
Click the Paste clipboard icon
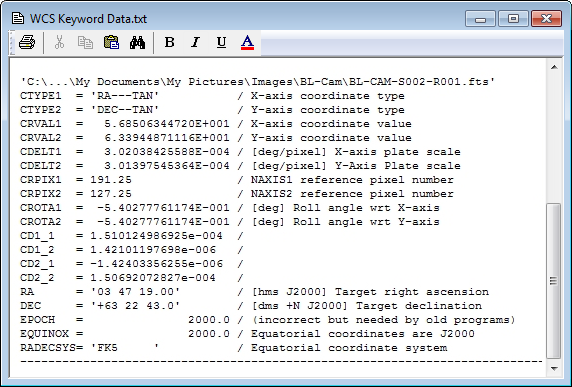tap(111, 43)
